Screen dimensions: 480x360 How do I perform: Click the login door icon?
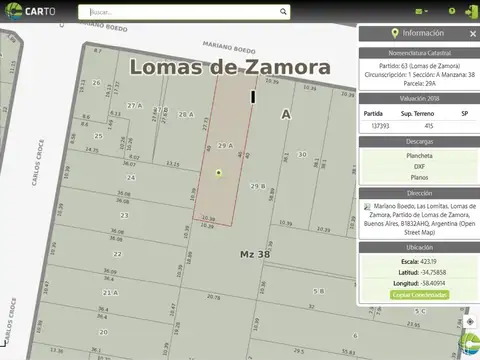click(472, 11)
